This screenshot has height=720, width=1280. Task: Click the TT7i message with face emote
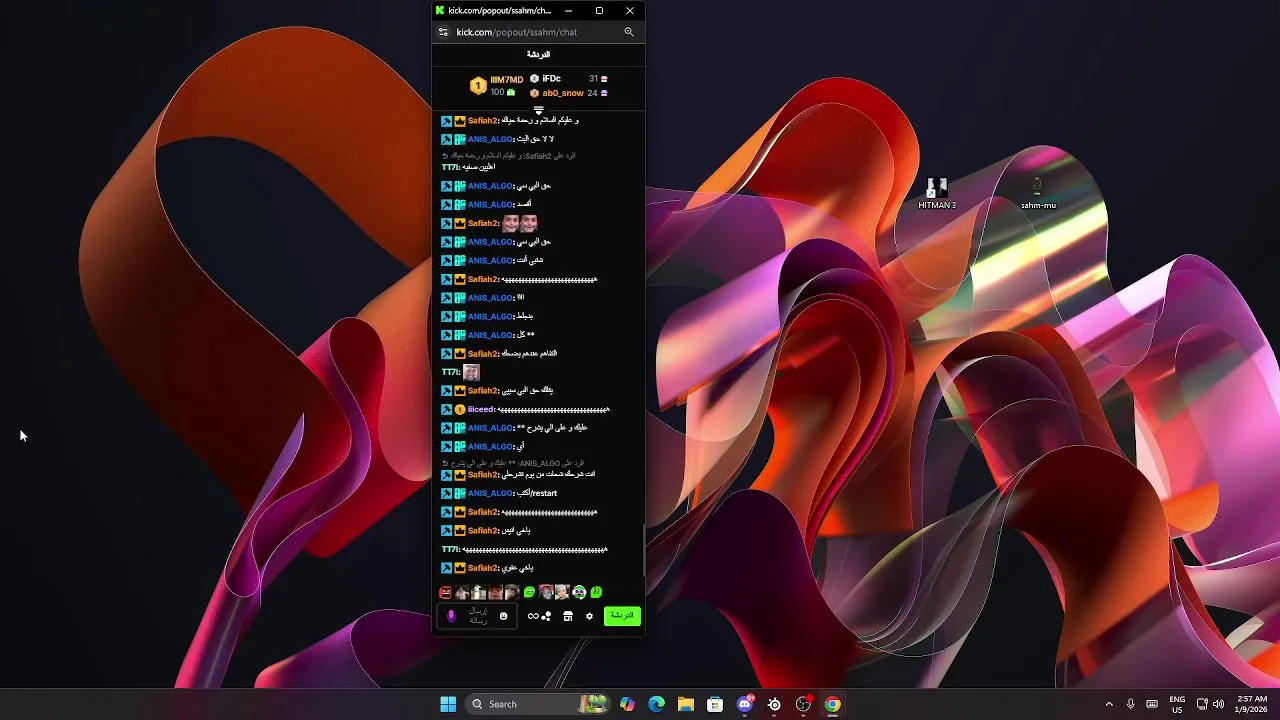461,372
